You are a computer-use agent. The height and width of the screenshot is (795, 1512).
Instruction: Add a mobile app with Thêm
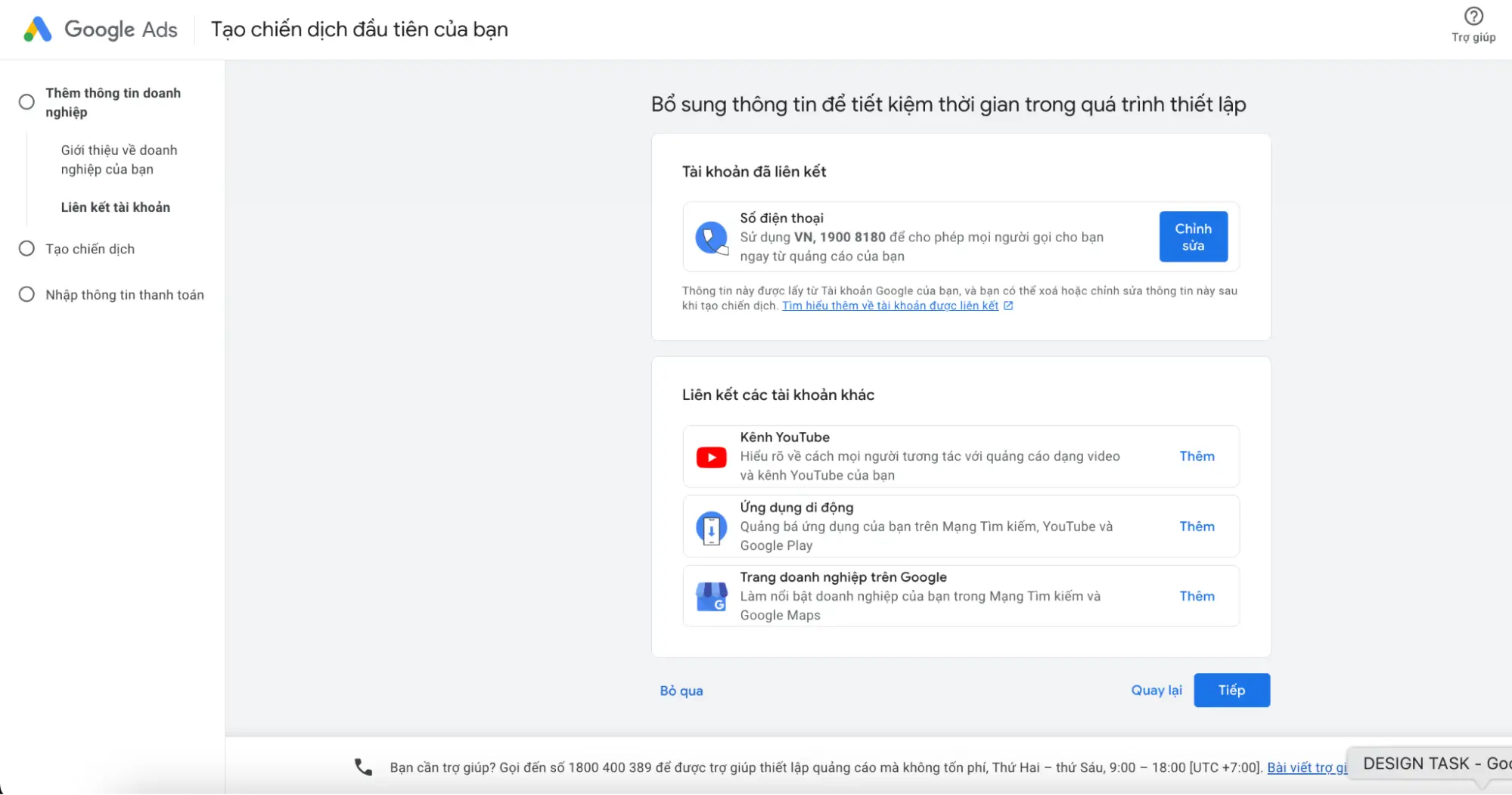[x=1197, y=526]
